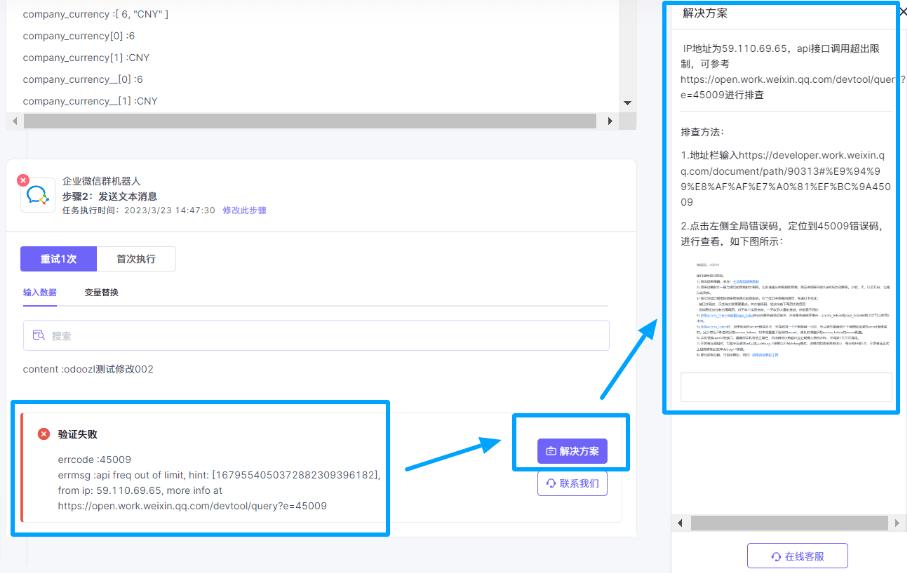
Task: Click the 在线客服 button
Action: [797, 556]
